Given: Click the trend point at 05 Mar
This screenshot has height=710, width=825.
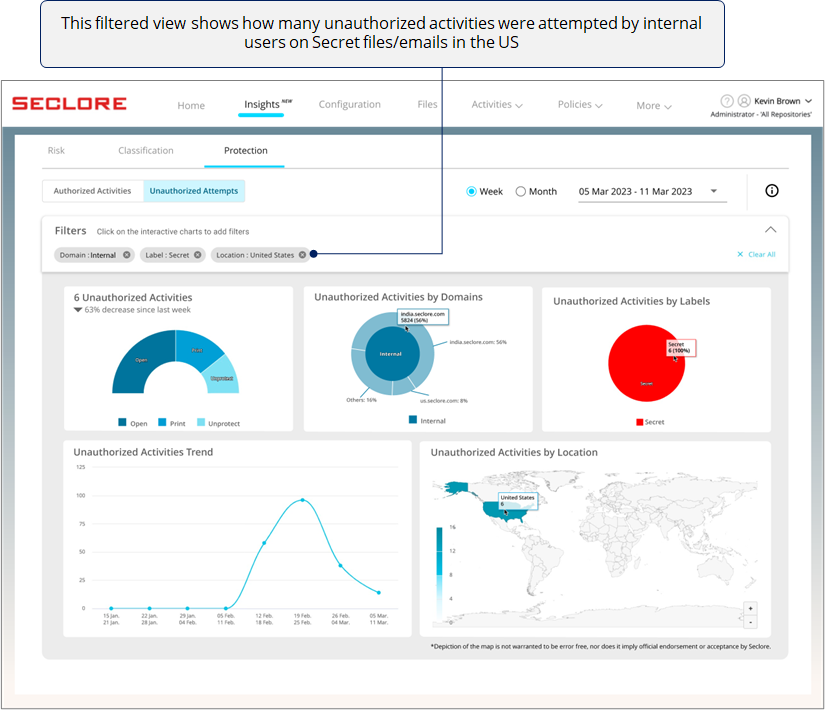Looking at the screenshot, I should click(379, 593).
